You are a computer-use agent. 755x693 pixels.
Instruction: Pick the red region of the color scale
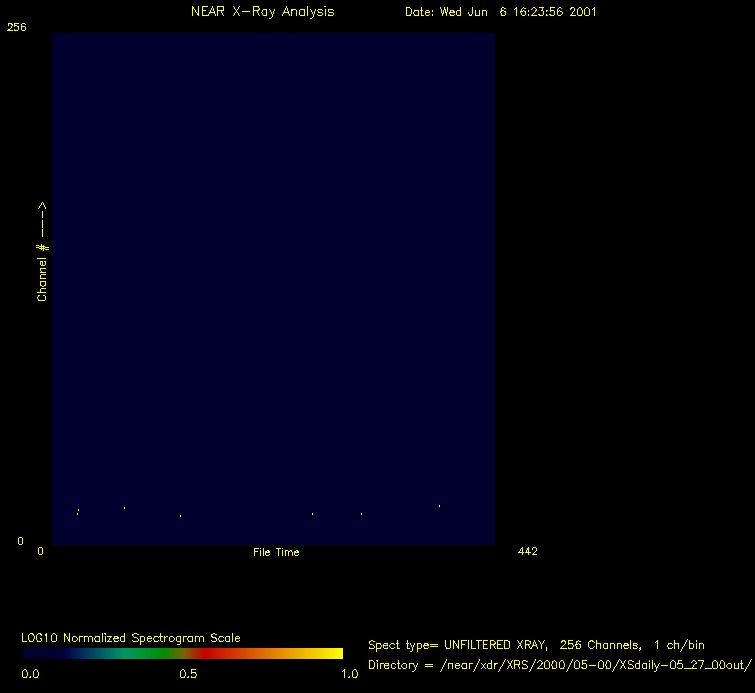coord(215,653)
